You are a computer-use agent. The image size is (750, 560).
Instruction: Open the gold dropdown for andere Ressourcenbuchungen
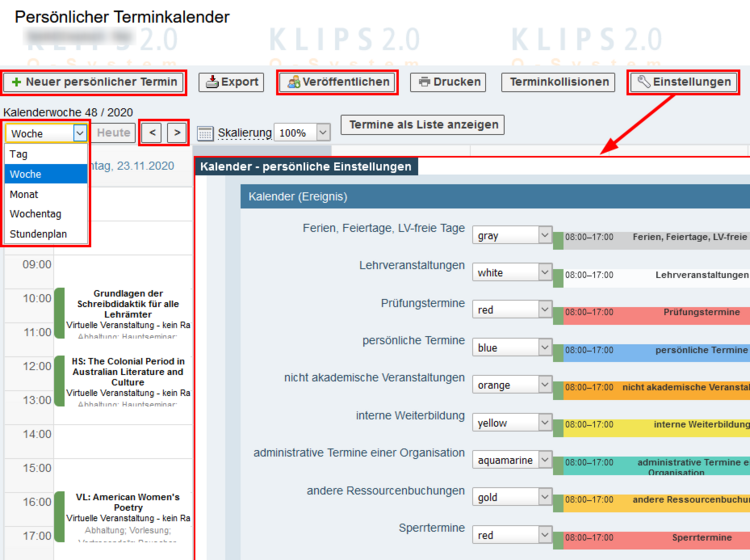512,497
